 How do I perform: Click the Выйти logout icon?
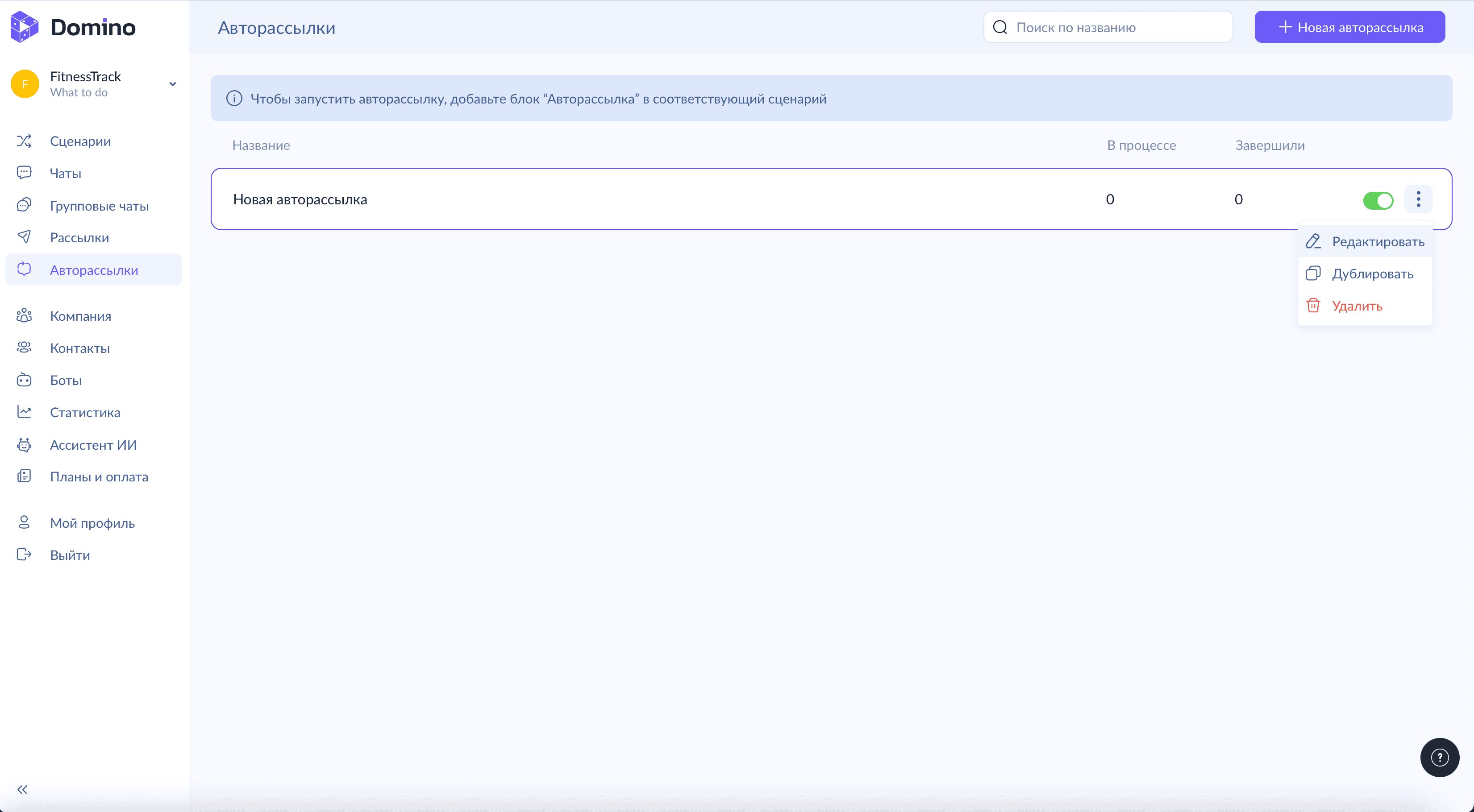pyautogui.click(x=24, y=555)
